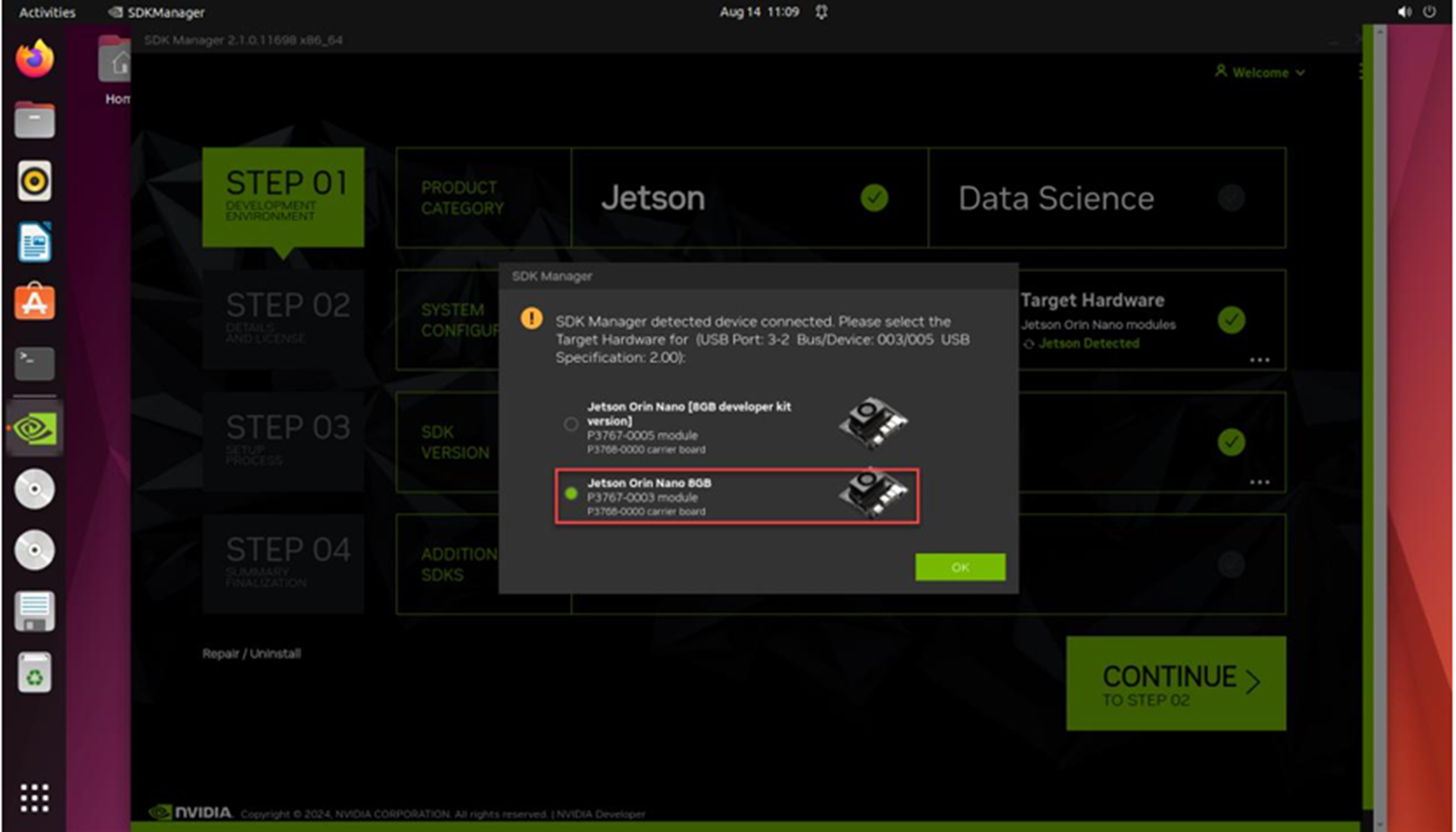Open first disc drive icon in dock
The height and width of the screenshot is (832, 1456).
click(x=35, y=489)
